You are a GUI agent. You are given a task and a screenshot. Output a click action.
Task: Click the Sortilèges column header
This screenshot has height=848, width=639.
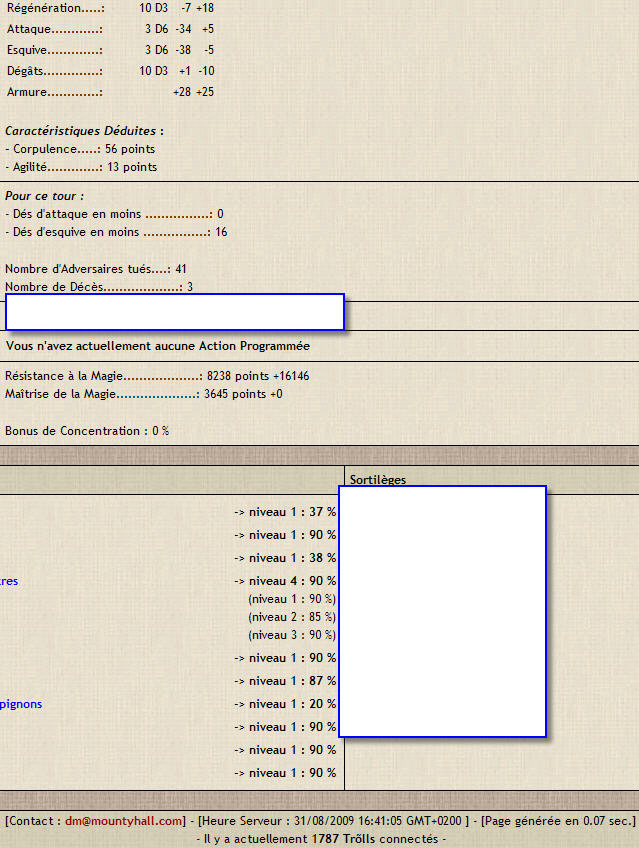tap(378, 480)
